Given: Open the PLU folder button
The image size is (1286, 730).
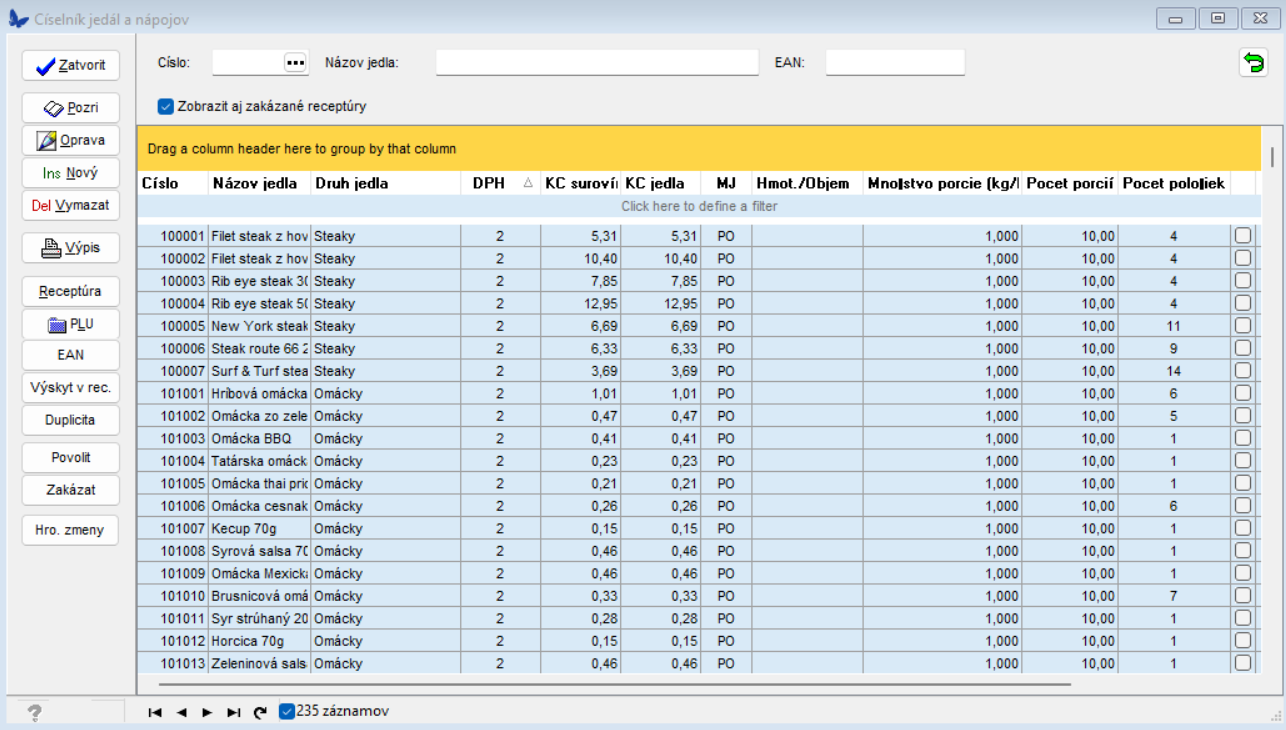Looking at the screenshot, I should [x=70, y=324].
